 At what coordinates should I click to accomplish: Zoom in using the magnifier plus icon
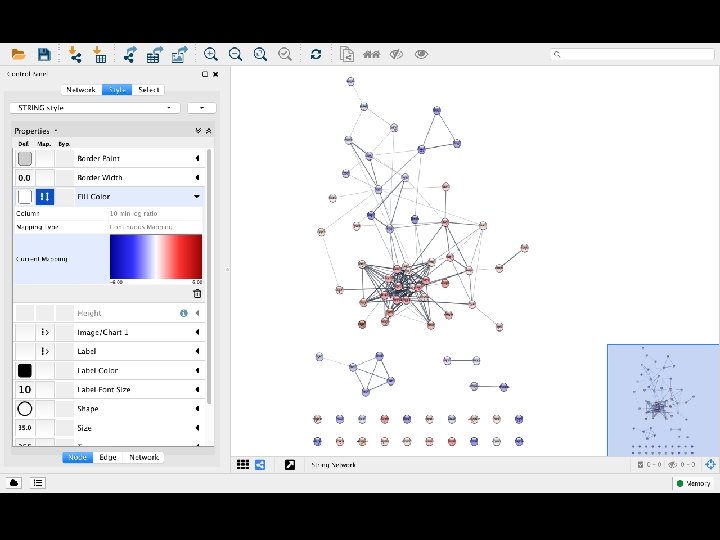(210, 54)
